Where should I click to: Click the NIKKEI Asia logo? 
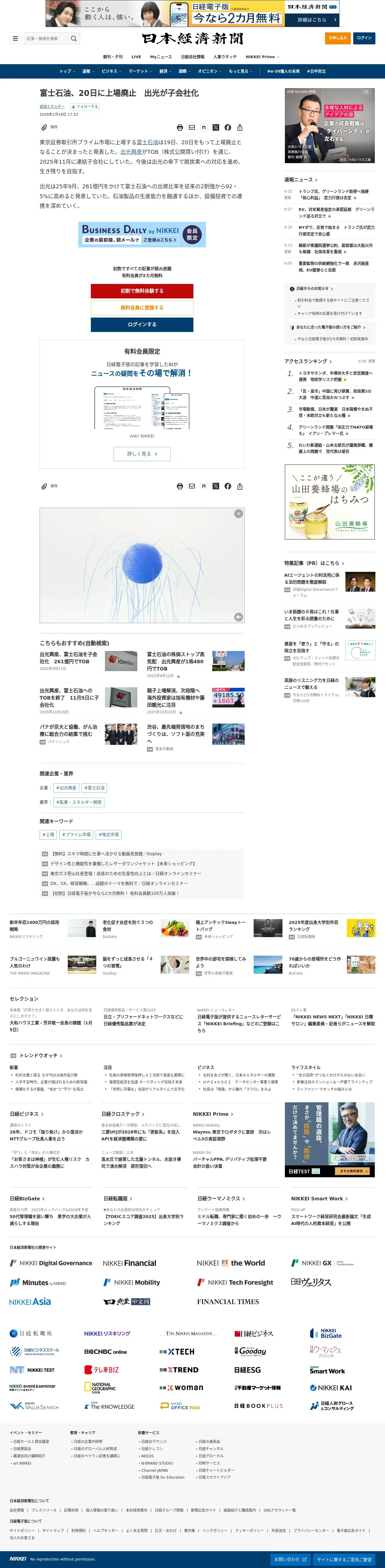click(30, 1301)
